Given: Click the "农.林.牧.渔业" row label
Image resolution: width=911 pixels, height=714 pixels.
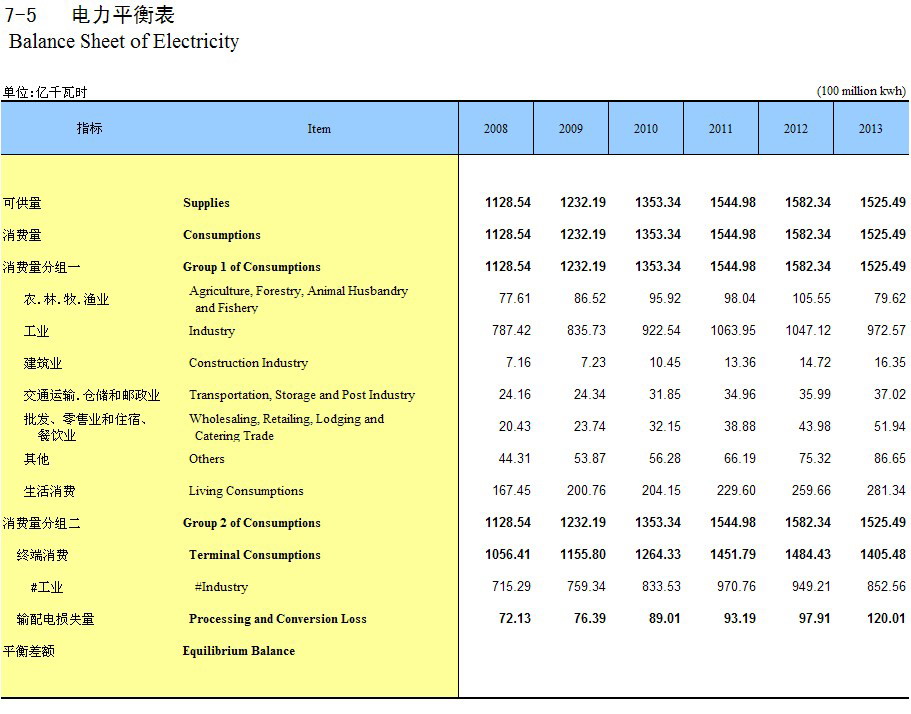Looking at the screenshot, I should [x=66, y=299].
